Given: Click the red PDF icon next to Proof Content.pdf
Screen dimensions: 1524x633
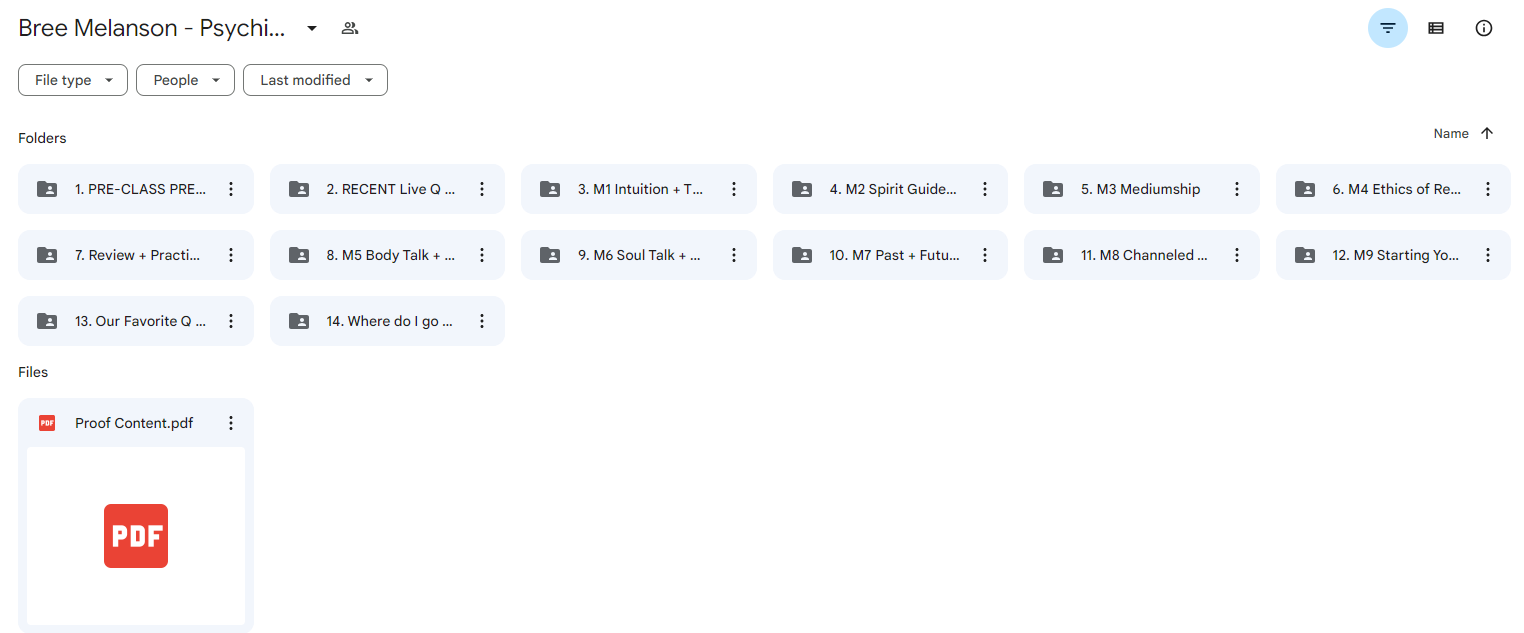Looking at the screenshot, I should click(47, 423).
